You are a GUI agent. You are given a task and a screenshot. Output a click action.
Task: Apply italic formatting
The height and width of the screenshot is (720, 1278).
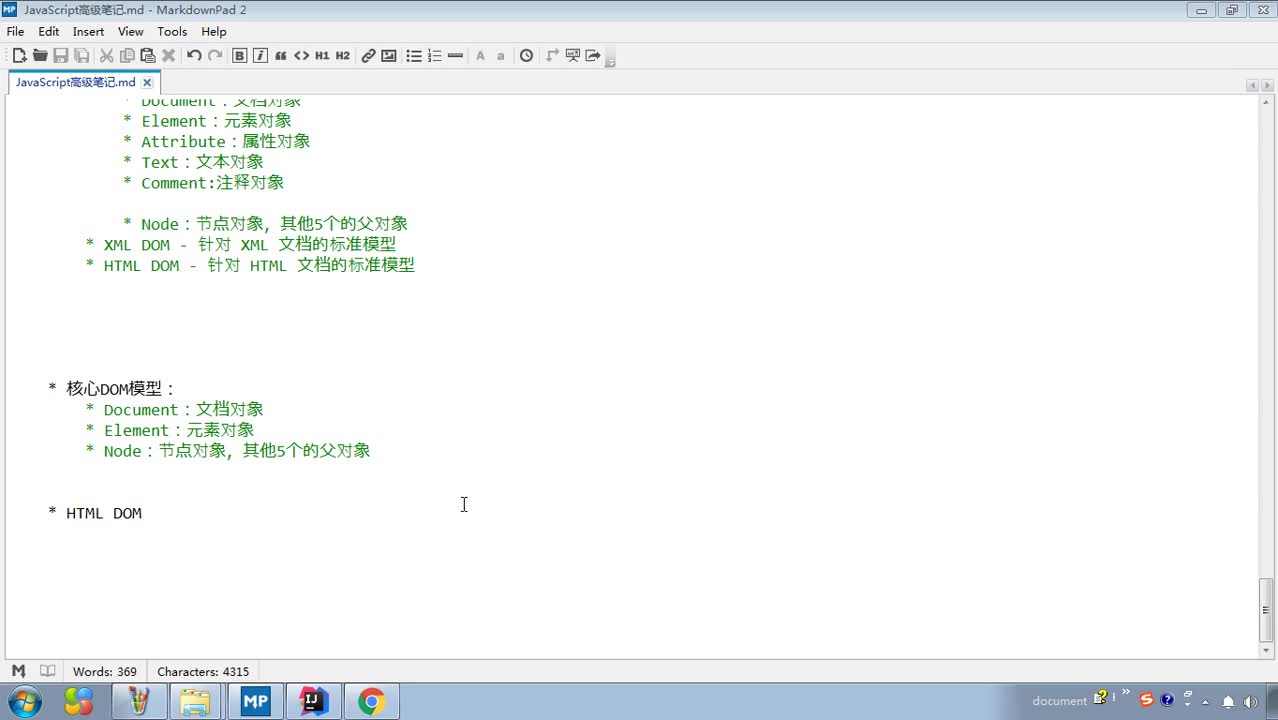coord(261,56)
